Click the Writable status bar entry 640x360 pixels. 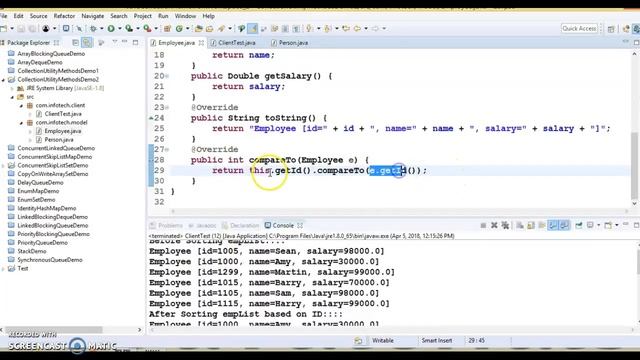pyautogui.click(x=383, y=340)
